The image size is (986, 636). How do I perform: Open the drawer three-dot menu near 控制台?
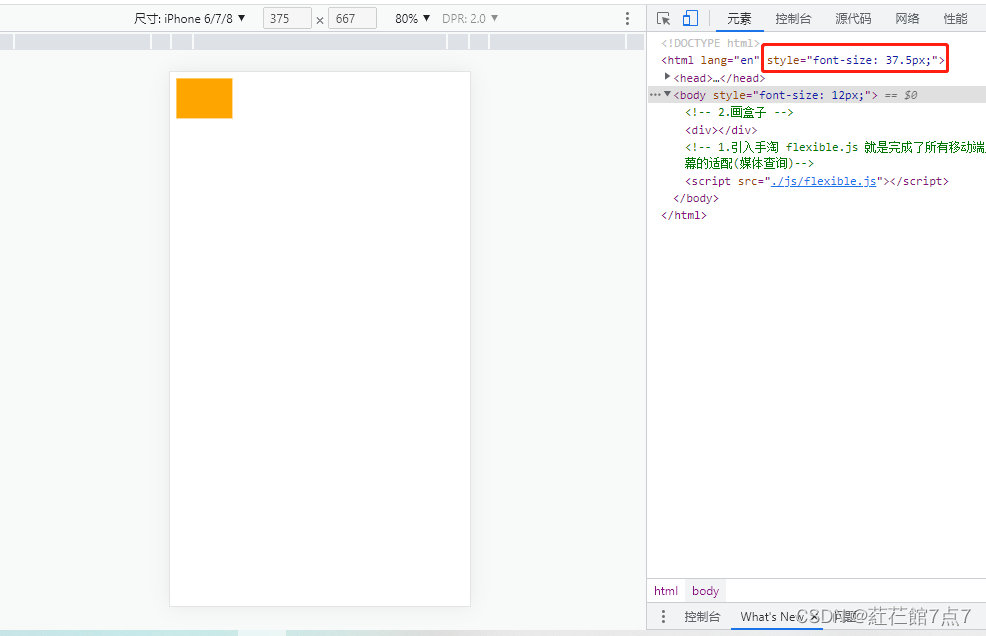[663, 617]
